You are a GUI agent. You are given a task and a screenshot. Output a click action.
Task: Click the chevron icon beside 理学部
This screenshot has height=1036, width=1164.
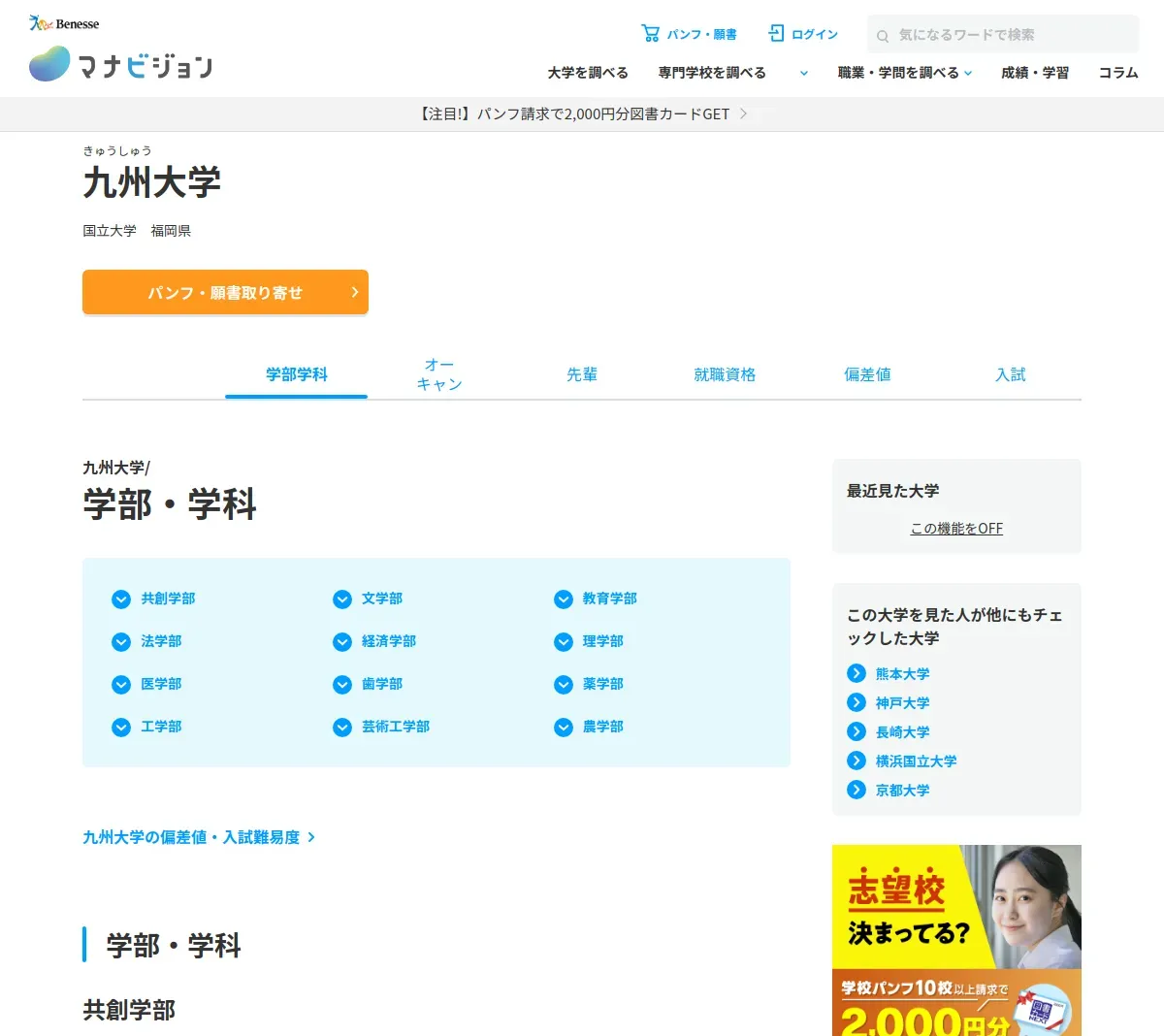564,642
